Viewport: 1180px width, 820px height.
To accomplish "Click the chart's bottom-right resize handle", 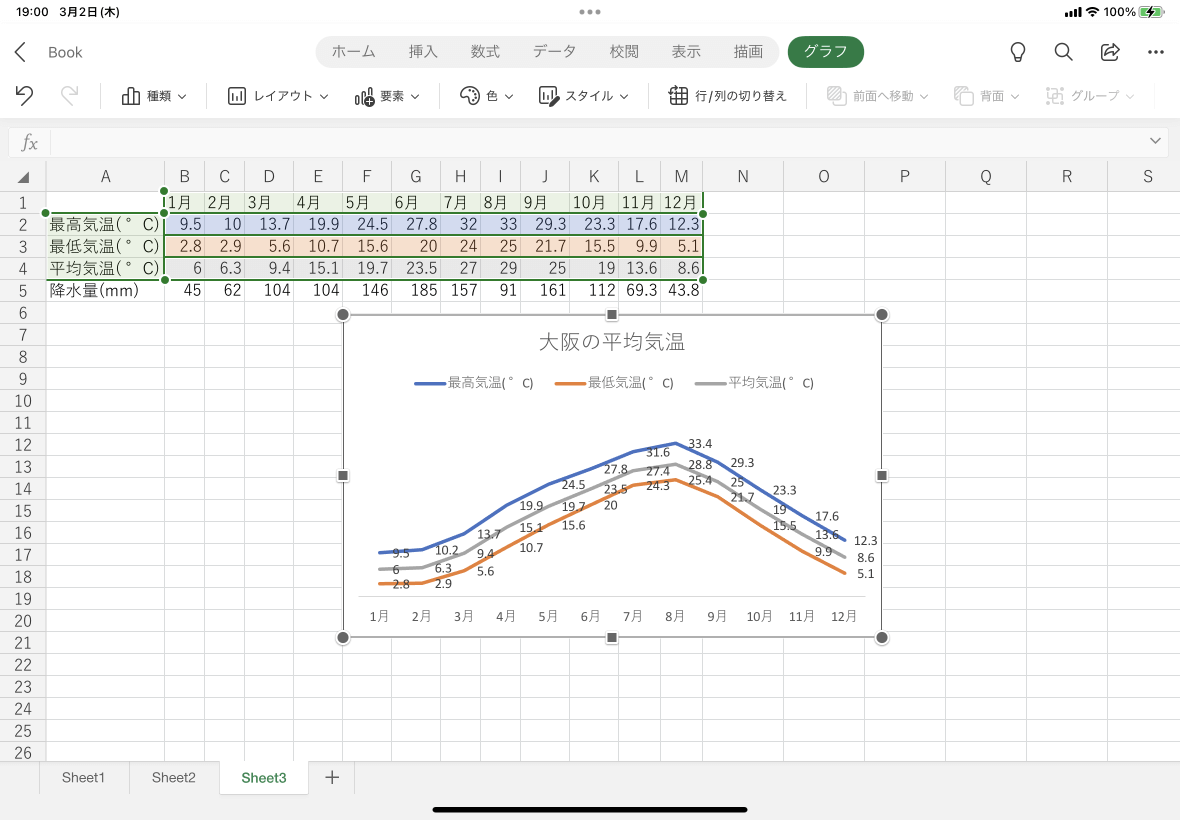I will pos(881,637).
